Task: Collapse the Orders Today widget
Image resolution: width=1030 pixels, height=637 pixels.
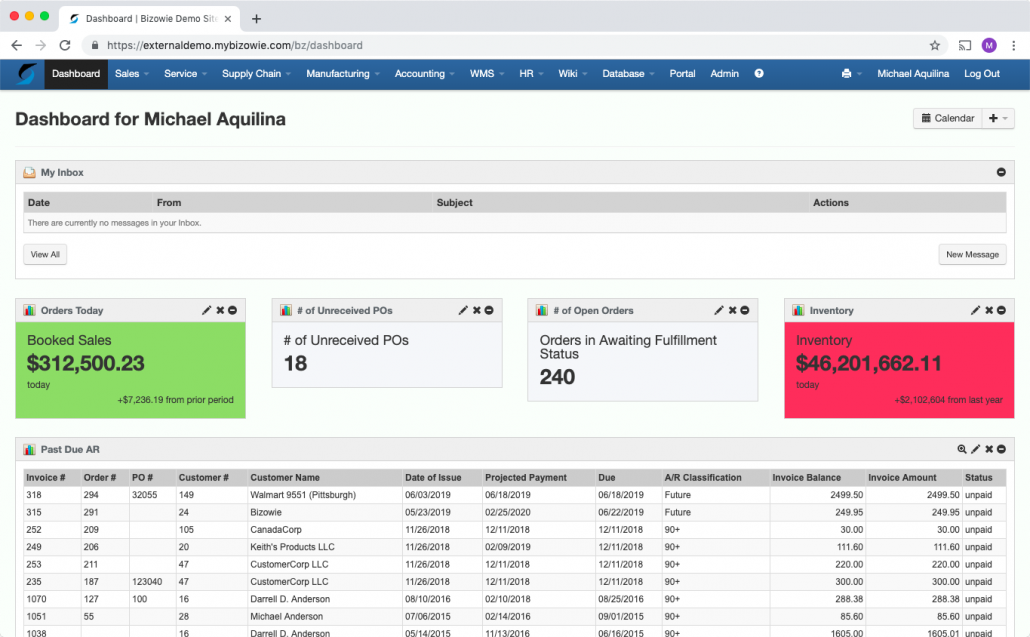Action: (233, 311)
